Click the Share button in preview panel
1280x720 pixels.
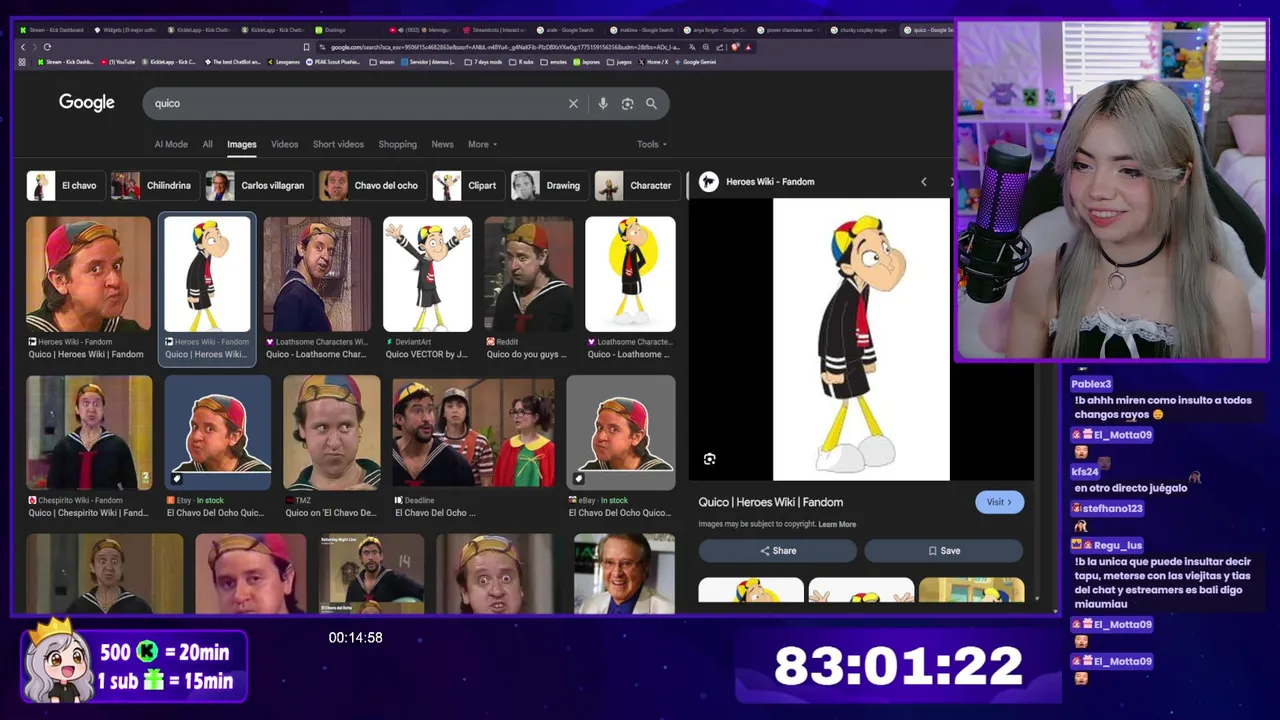click(x=777, y=551)
